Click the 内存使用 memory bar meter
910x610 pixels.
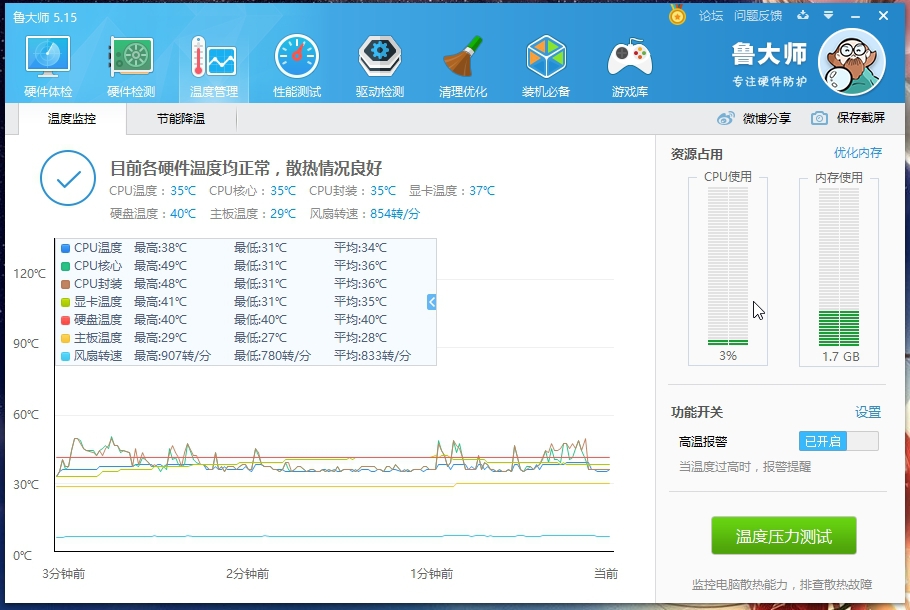coord(839,266)
